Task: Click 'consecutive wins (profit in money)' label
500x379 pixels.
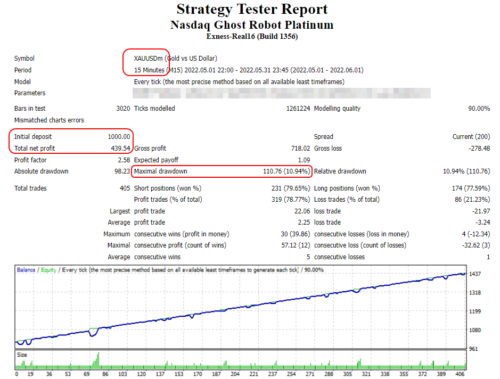Action: pos(182,234)
